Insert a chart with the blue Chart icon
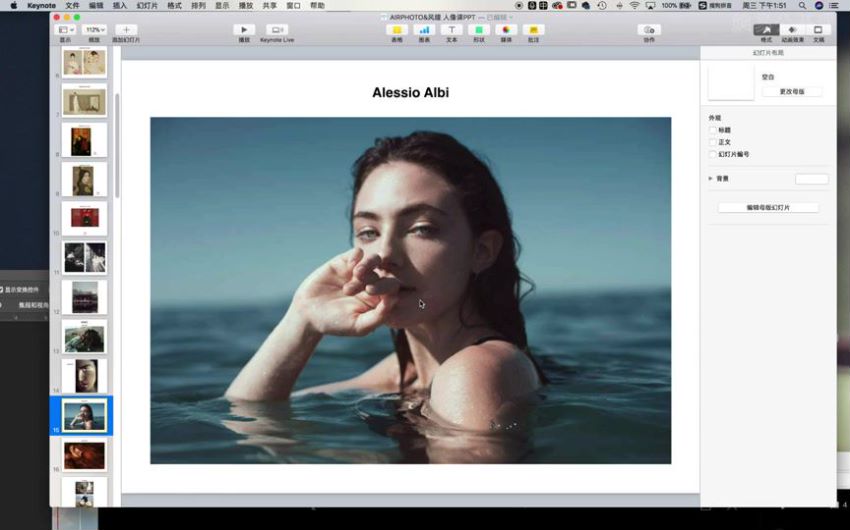Viewport: 850px width, 530px height. coord(424,30)
